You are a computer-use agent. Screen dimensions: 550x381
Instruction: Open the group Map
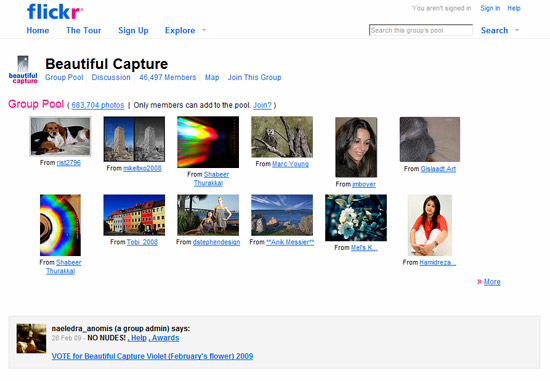(x=212, y=77)
